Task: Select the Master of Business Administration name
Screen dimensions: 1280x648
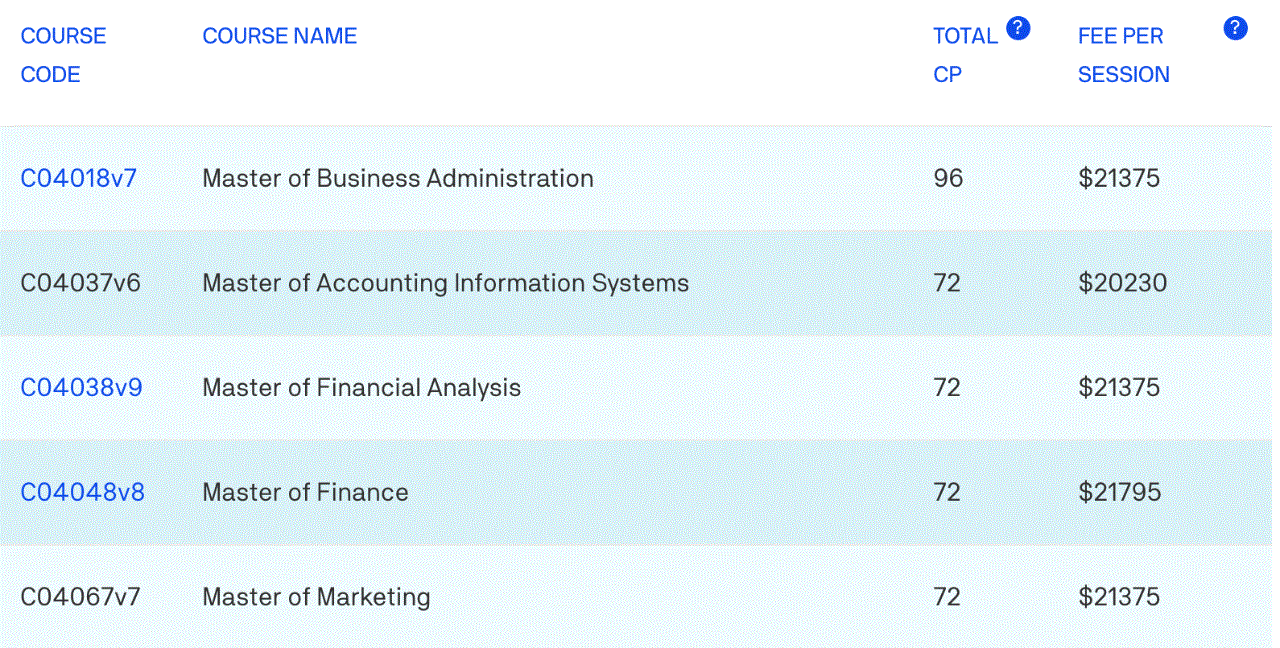Action: pos(398,179)
